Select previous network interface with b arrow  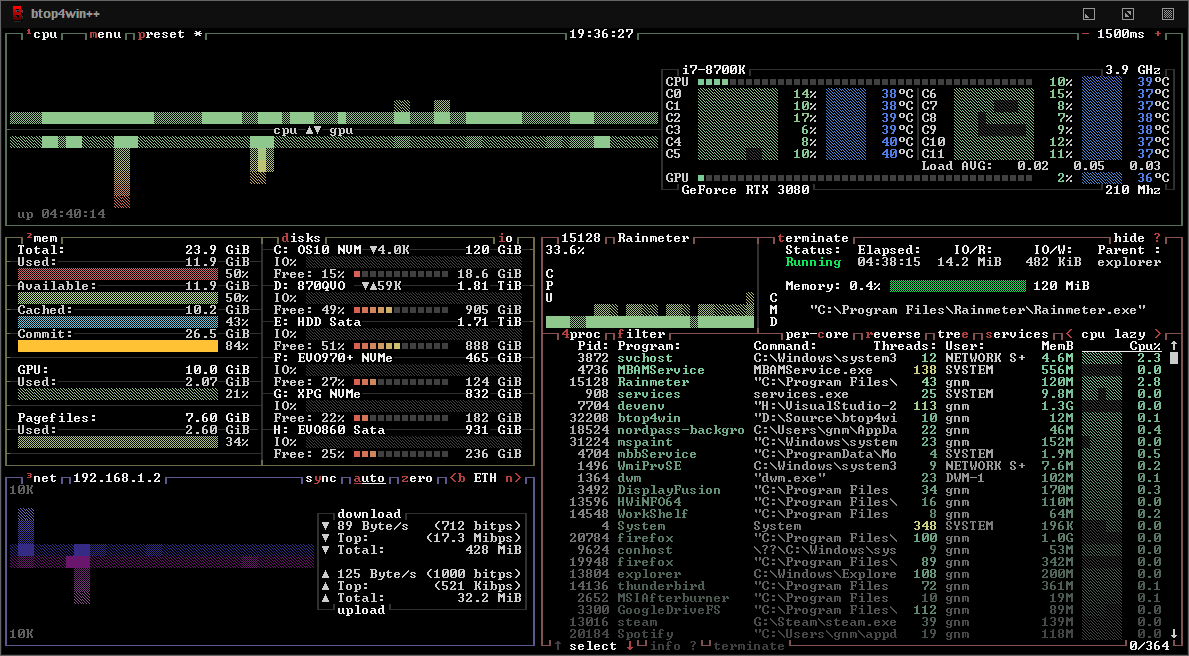[457, 479]
